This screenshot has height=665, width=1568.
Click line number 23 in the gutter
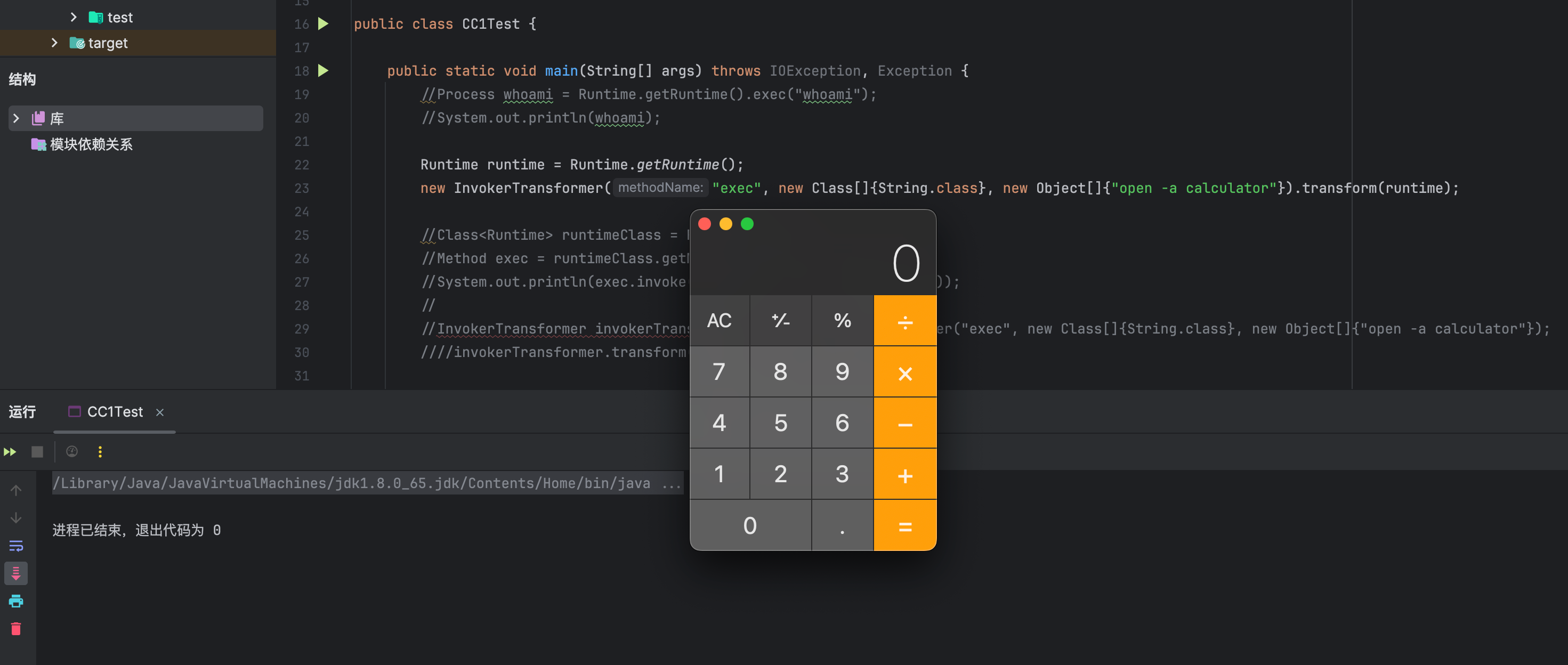point(301,188)
